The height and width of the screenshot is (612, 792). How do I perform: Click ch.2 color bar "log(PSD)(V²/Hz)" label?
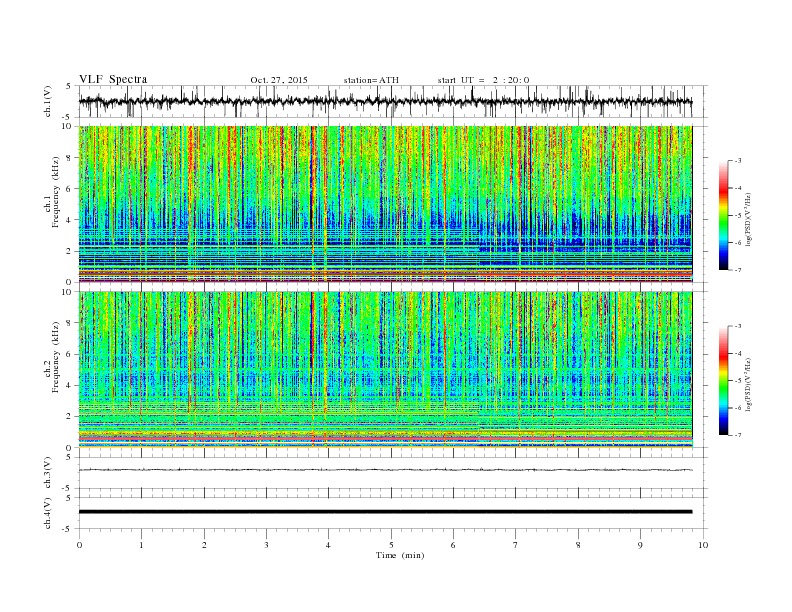[749, 384]
